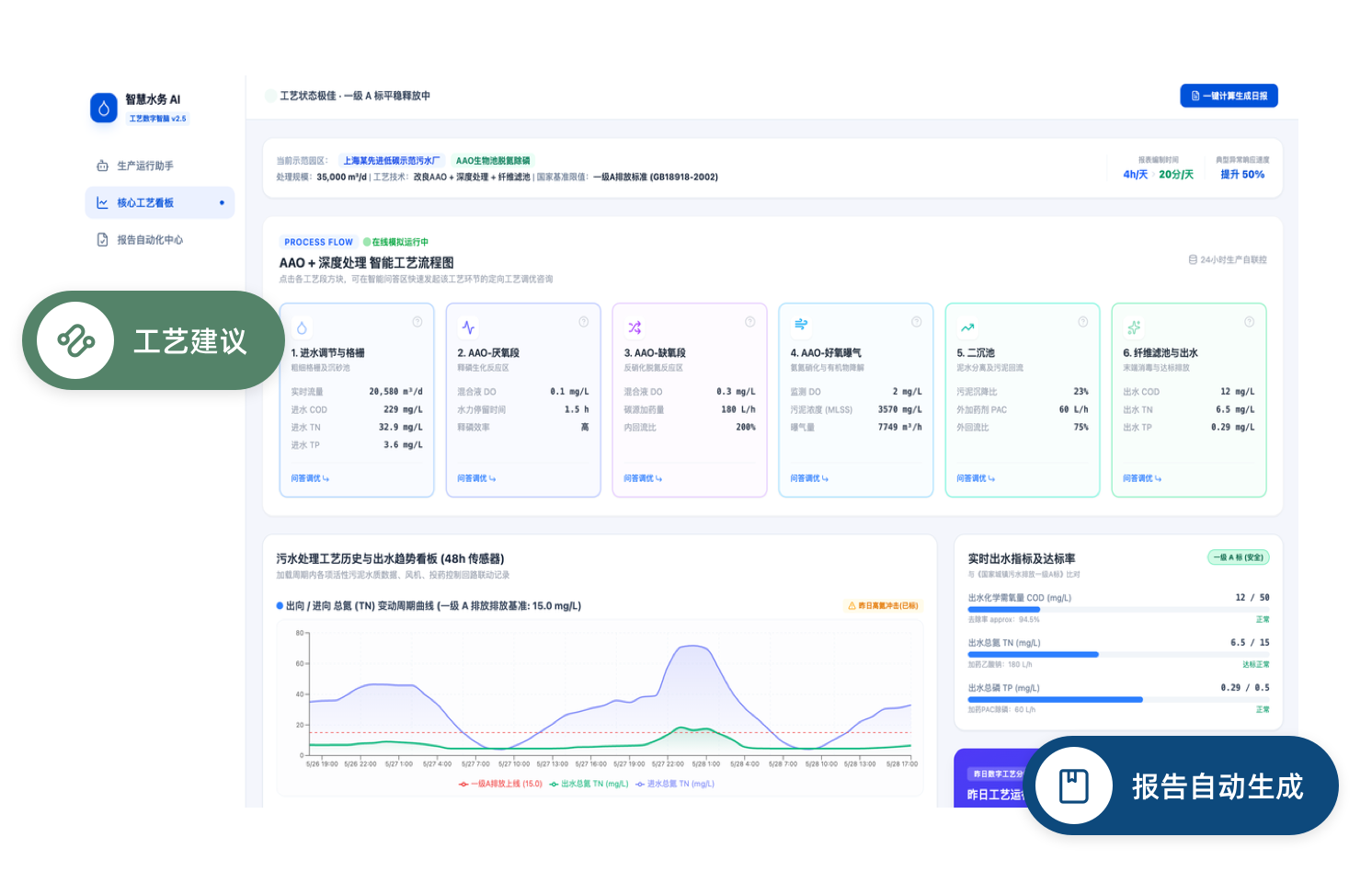Click the chart icon beside 核心工艺看板

(x=102, y=202)
